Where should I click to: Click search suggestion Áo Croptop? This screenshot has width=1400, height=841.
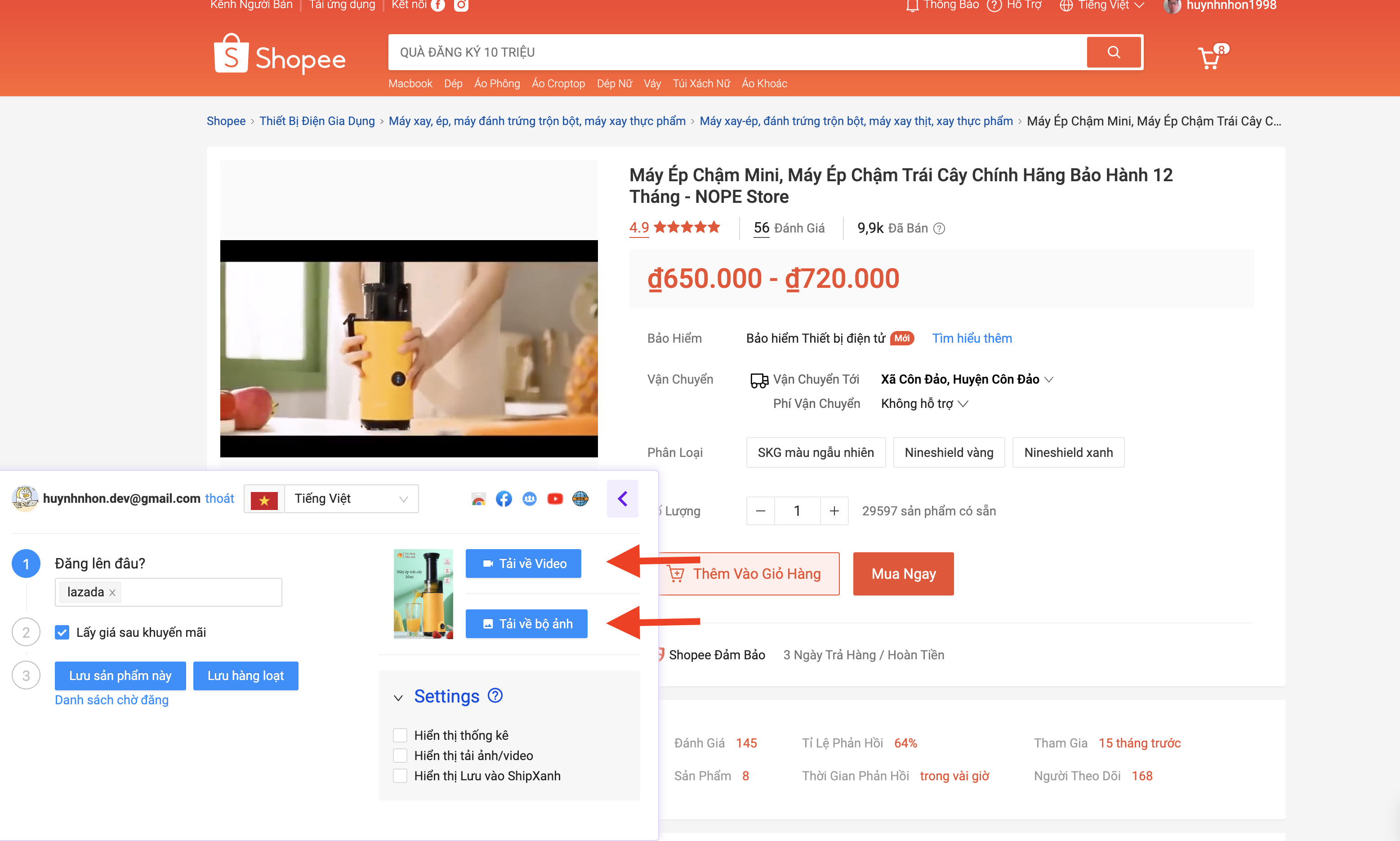pos(558,84)
